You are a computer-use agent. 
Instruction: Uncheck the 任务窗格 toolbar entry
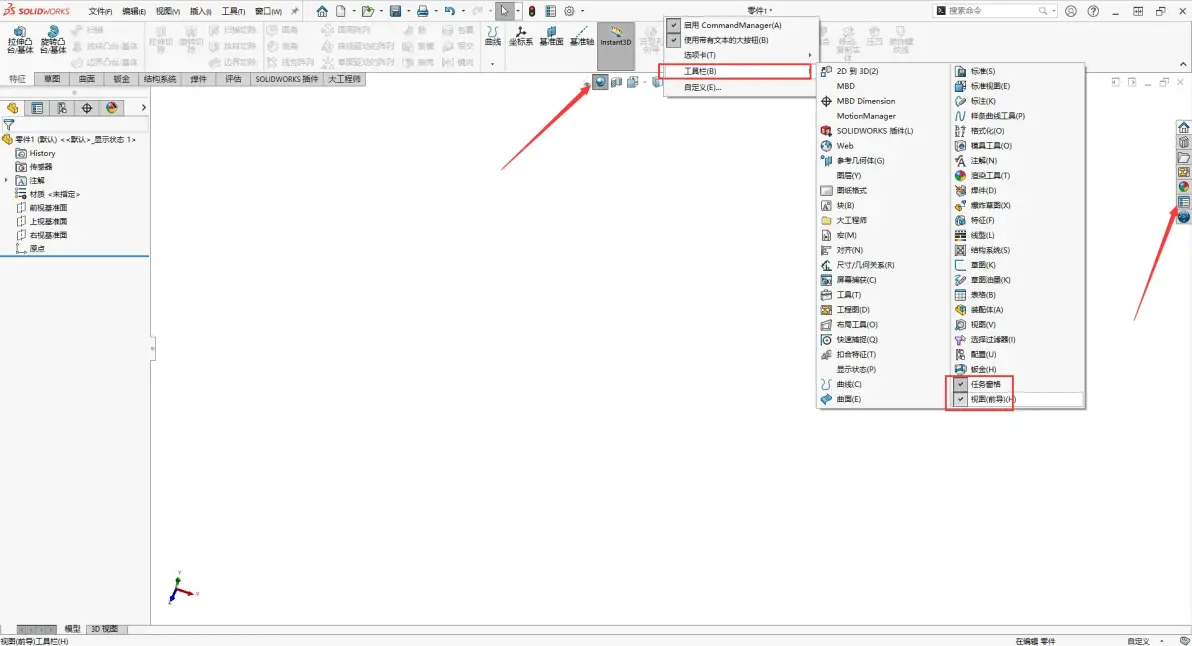(x=984, y=384)
